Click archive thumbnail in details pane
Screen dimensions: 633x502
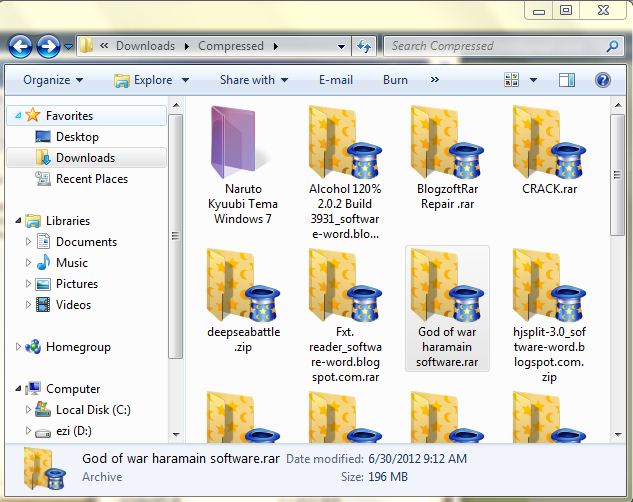tap(44, 469)
